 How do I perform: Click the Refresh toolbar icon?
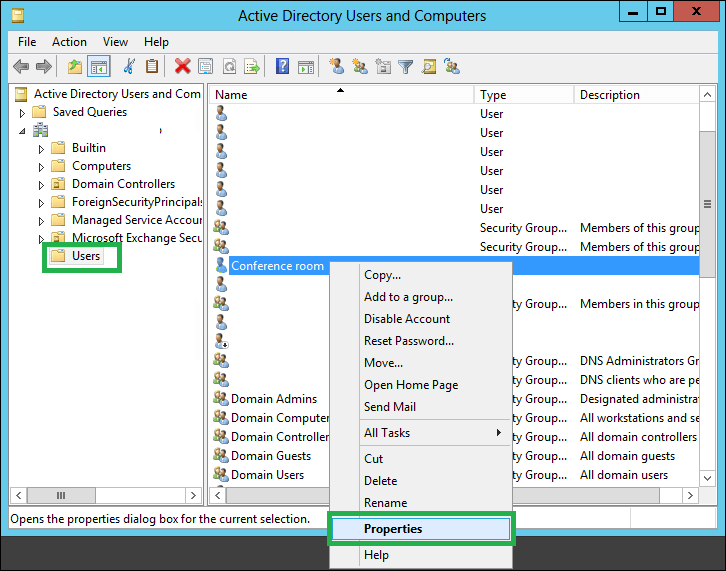[229, 67]
